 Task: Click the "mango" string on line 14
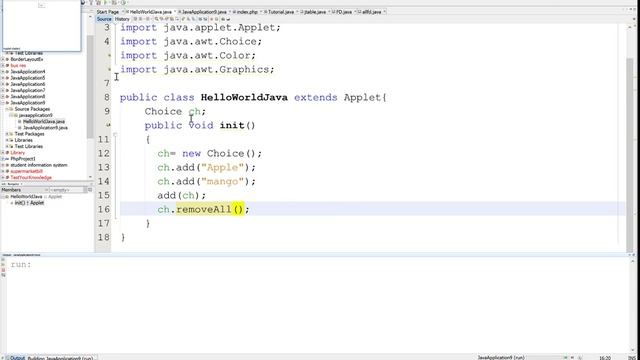pyautogui.click(x=222, y=181)
